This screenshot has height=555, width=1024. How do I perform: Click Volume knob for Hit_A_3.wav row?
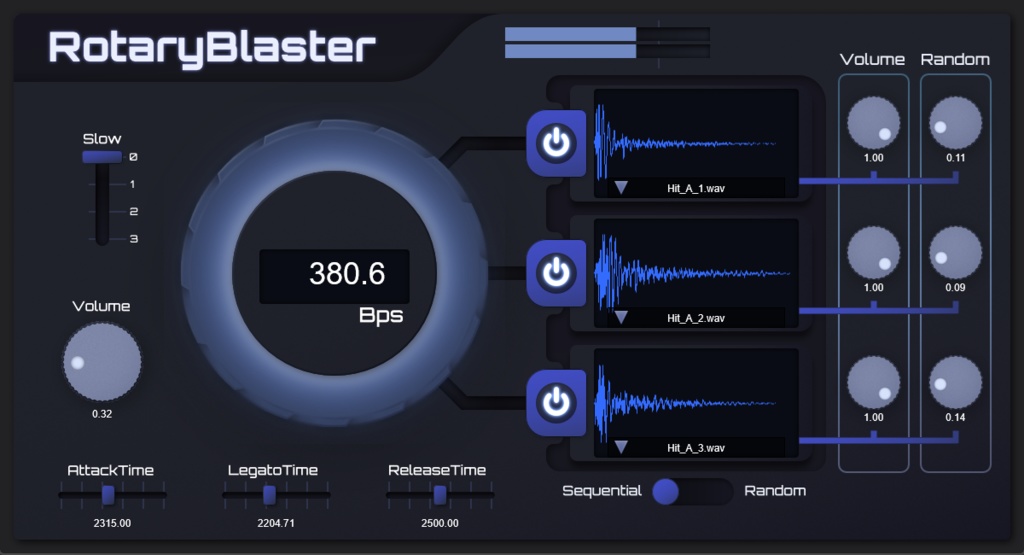click(x=874, y=383)
